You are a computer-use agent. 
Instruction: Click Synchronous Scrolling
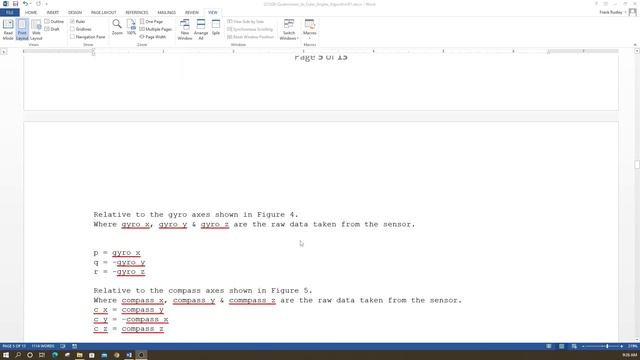pyautogui.click(x=250, y=29)
